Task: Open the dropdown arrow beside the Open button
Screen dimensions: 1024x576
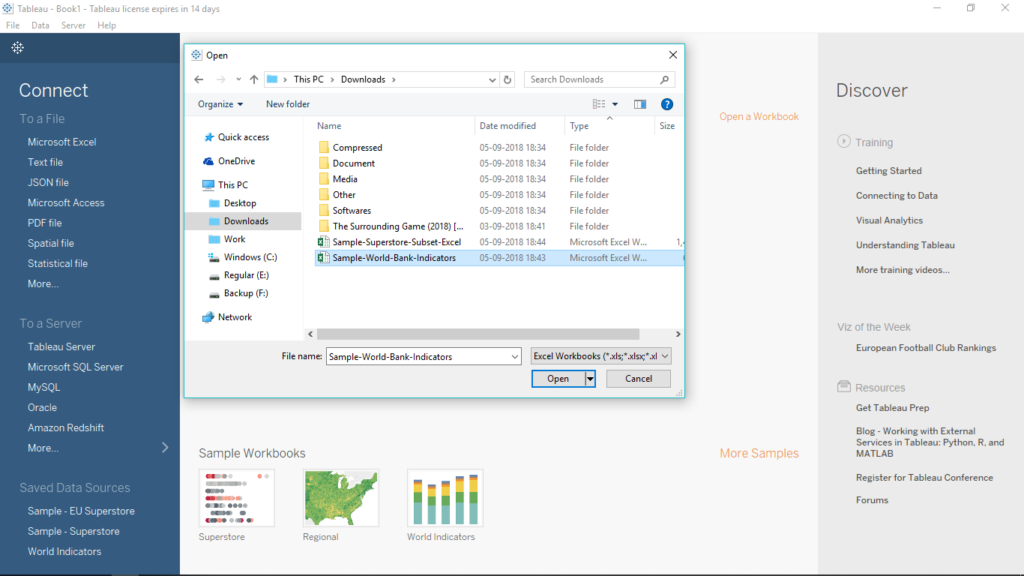Action: click(590, 379)
